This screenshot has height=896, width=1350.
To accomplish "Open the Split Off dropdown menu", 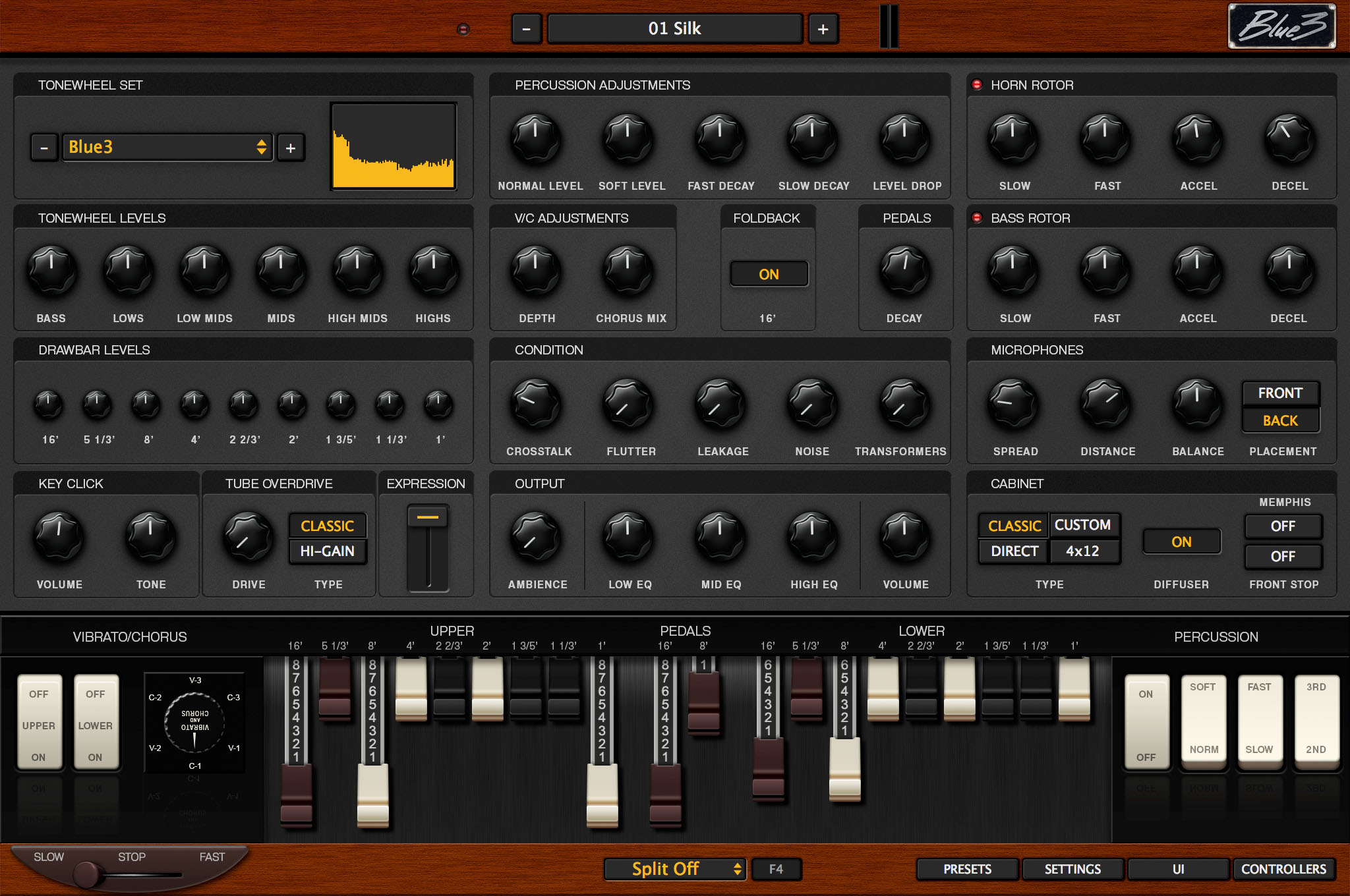I will point(674,869).
